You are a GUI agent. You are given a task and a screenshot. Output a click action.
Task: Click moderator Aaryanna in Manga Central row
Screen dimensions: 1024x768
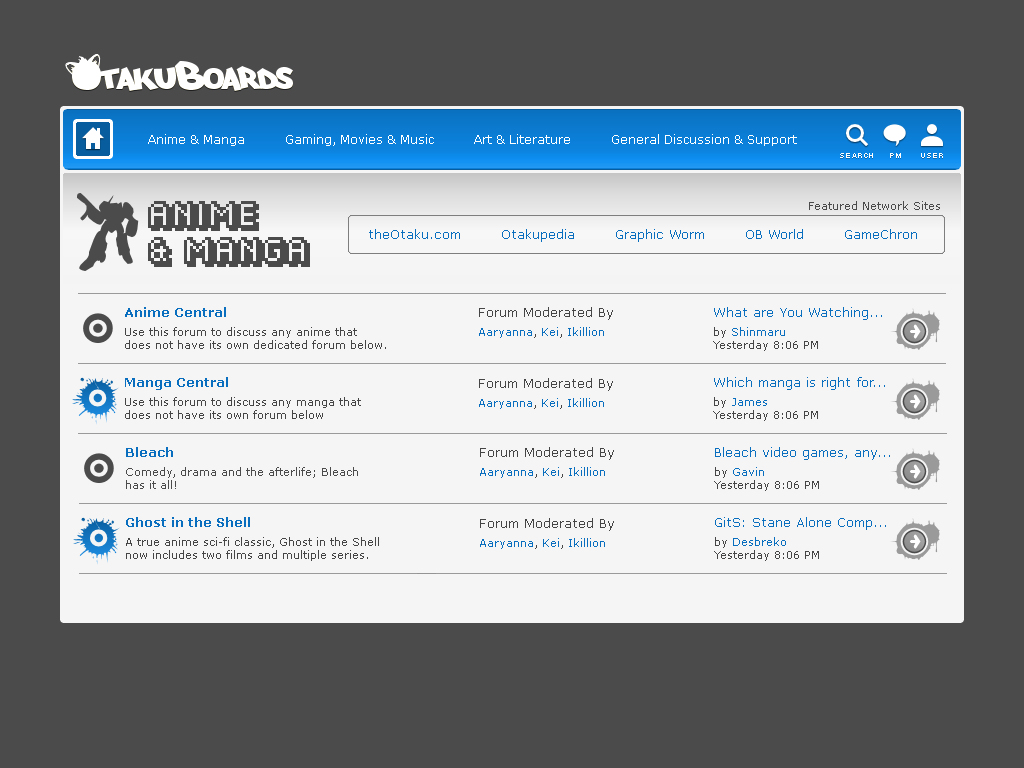click(505, 403)
